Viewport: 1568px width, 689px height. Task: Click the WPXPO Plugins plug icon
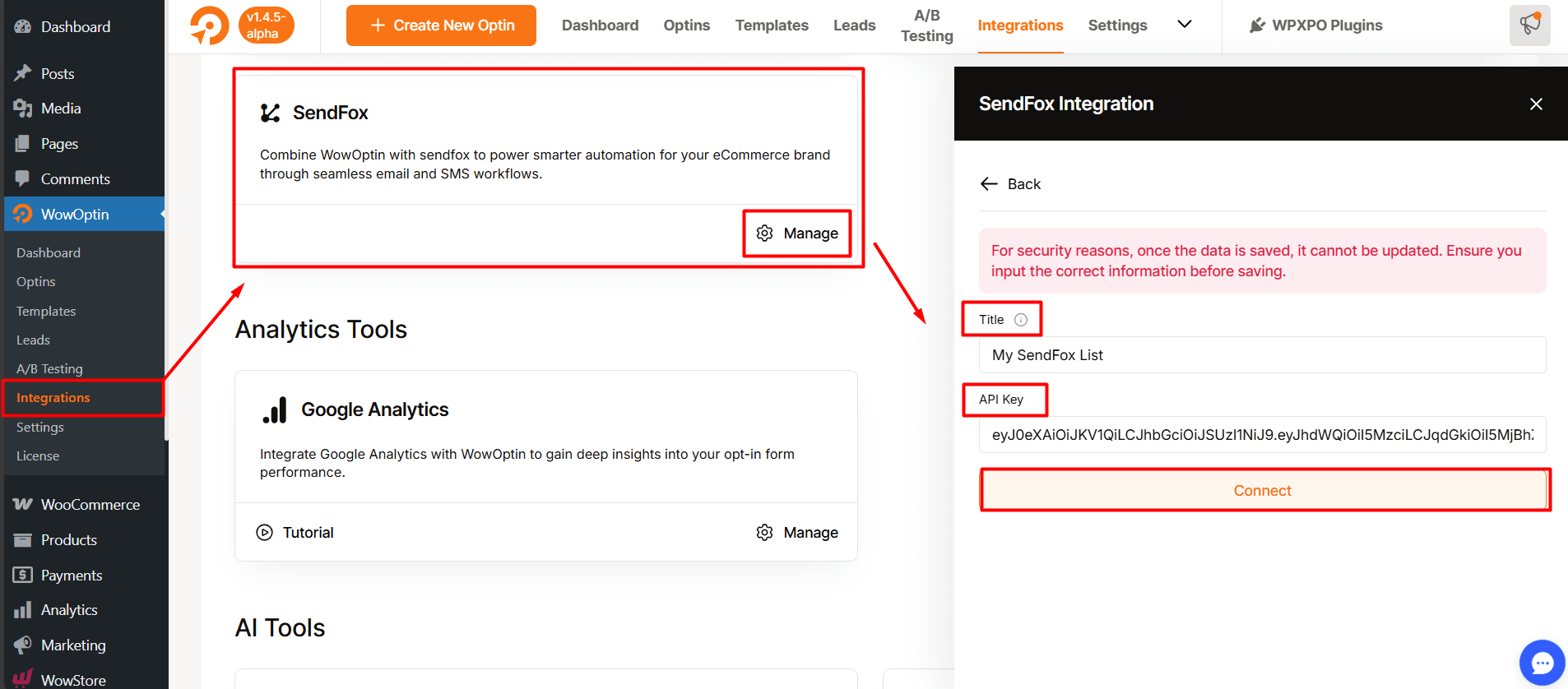tap(1257, 25)
